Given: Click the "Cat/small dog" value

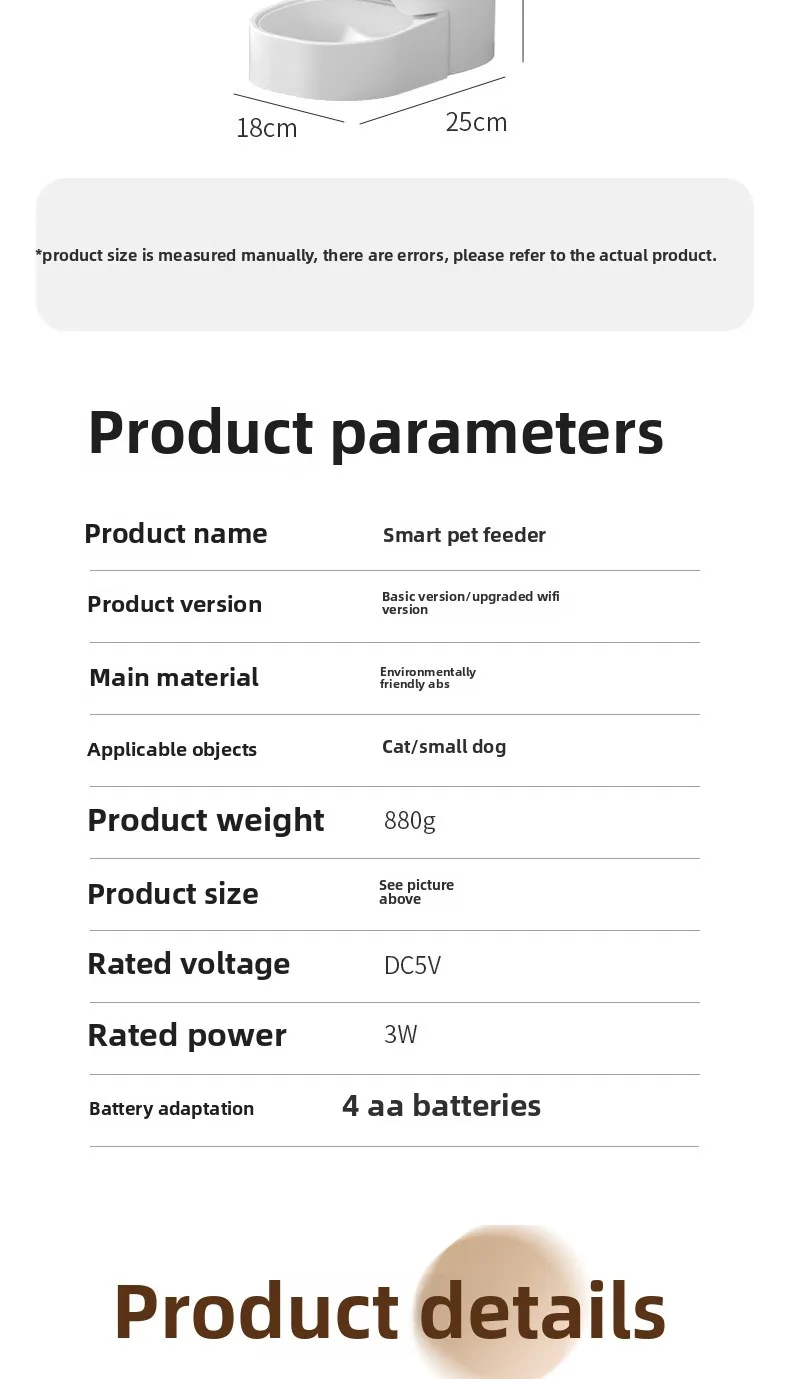Looking at the screenshot, I should (444, 747).
